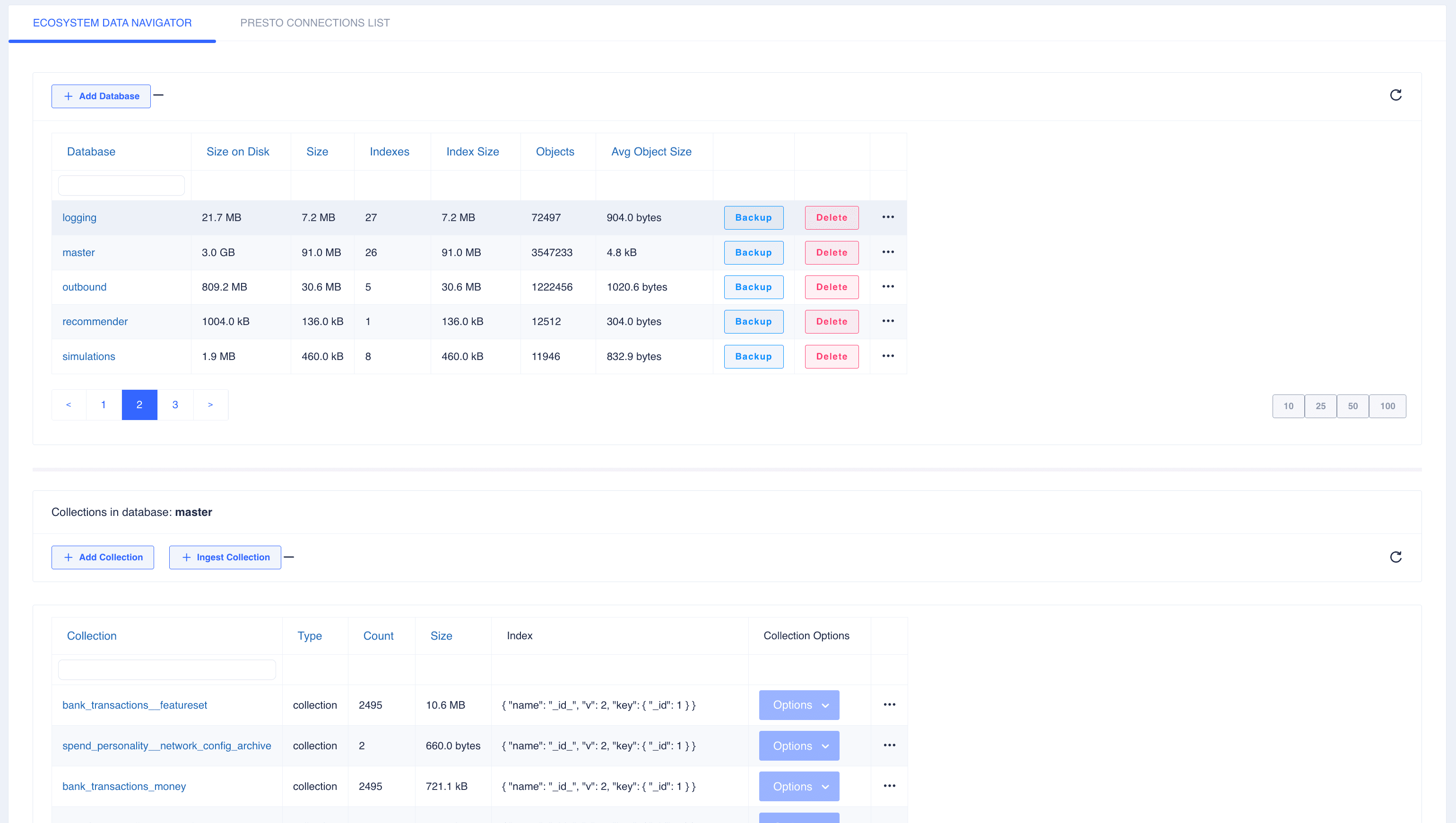
Task: Expand Options dropdown for spend_personality__network_config_archive
Action: [x=798, y=746]
